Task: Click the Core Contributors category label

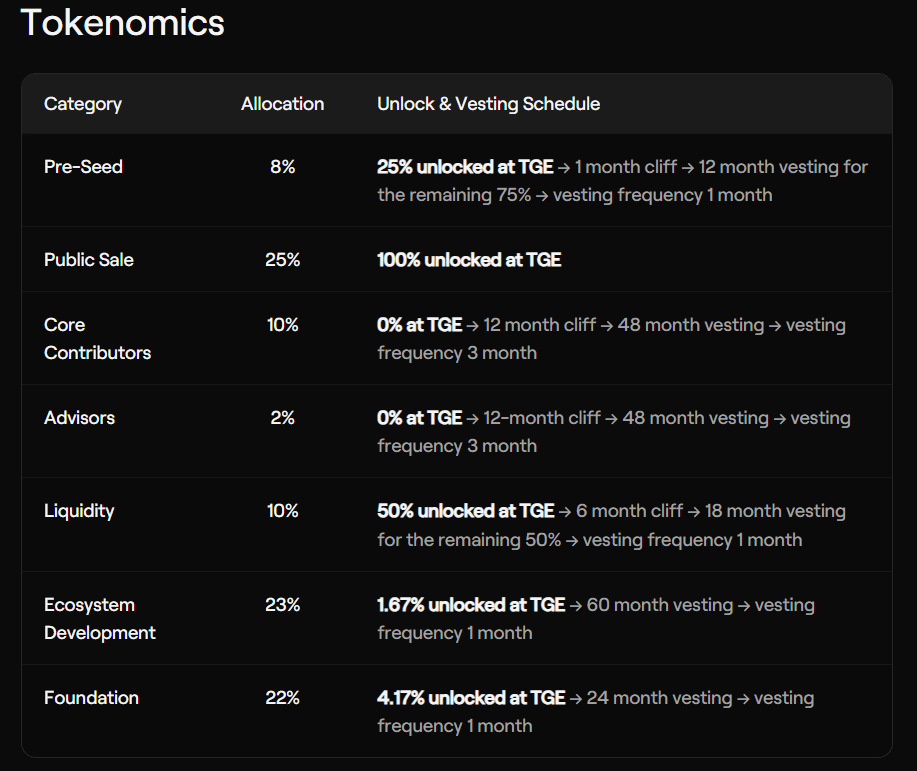Action: (x=97, y=339)
